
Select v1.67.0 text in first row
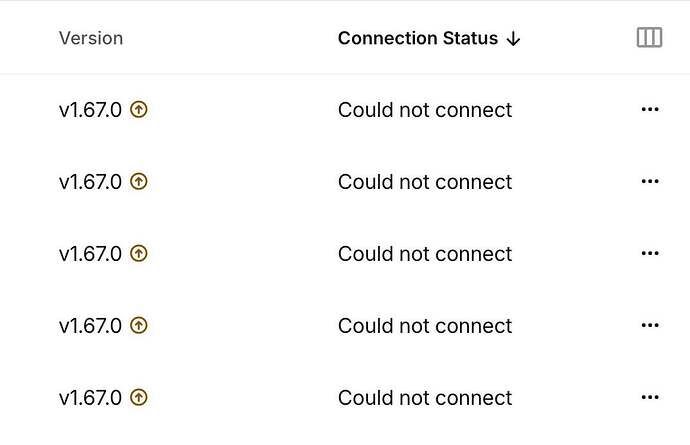click(90, 110)
